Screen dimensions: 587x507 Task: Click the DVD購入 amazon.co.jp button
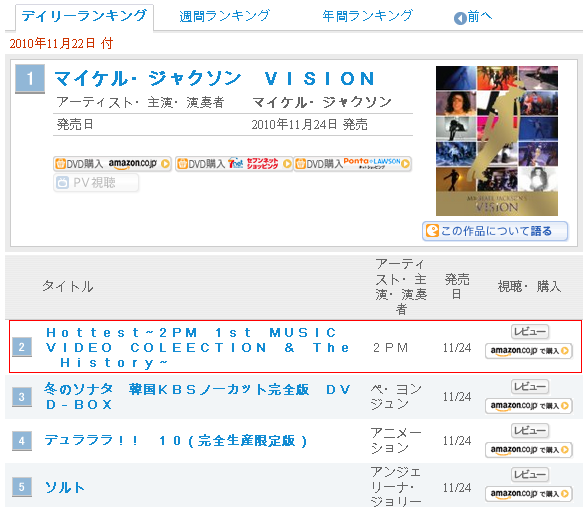coord(112,164)
